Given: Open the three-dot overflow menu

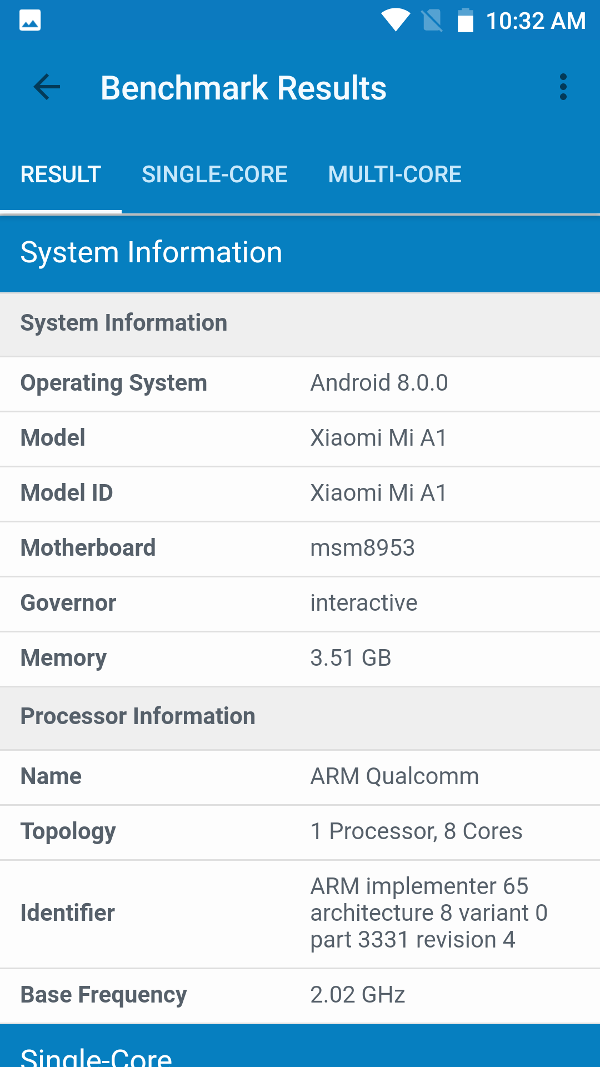Looking at the screenshot, I should [x=563, y=88].
